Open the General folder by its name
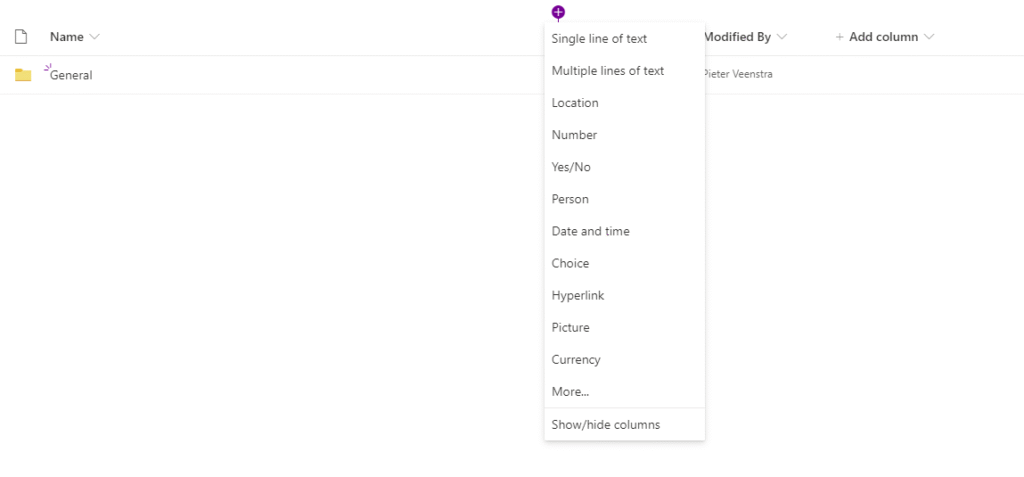 [71, 75]
